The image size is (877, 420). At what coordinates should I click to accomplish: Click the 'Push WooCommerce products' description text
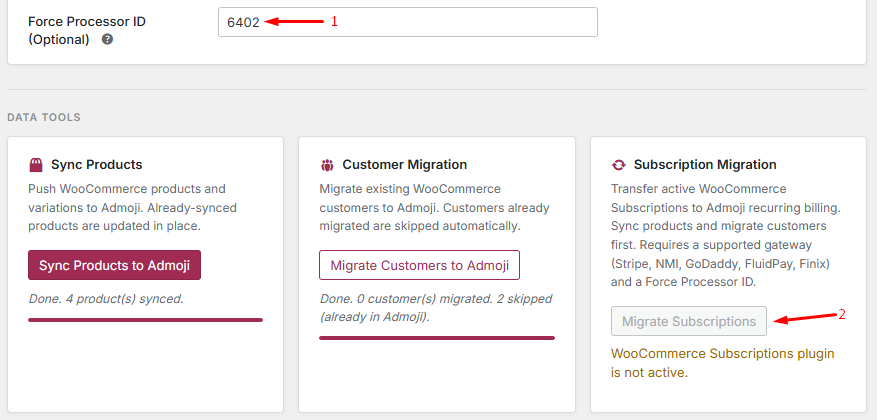(x=133, y=207)
